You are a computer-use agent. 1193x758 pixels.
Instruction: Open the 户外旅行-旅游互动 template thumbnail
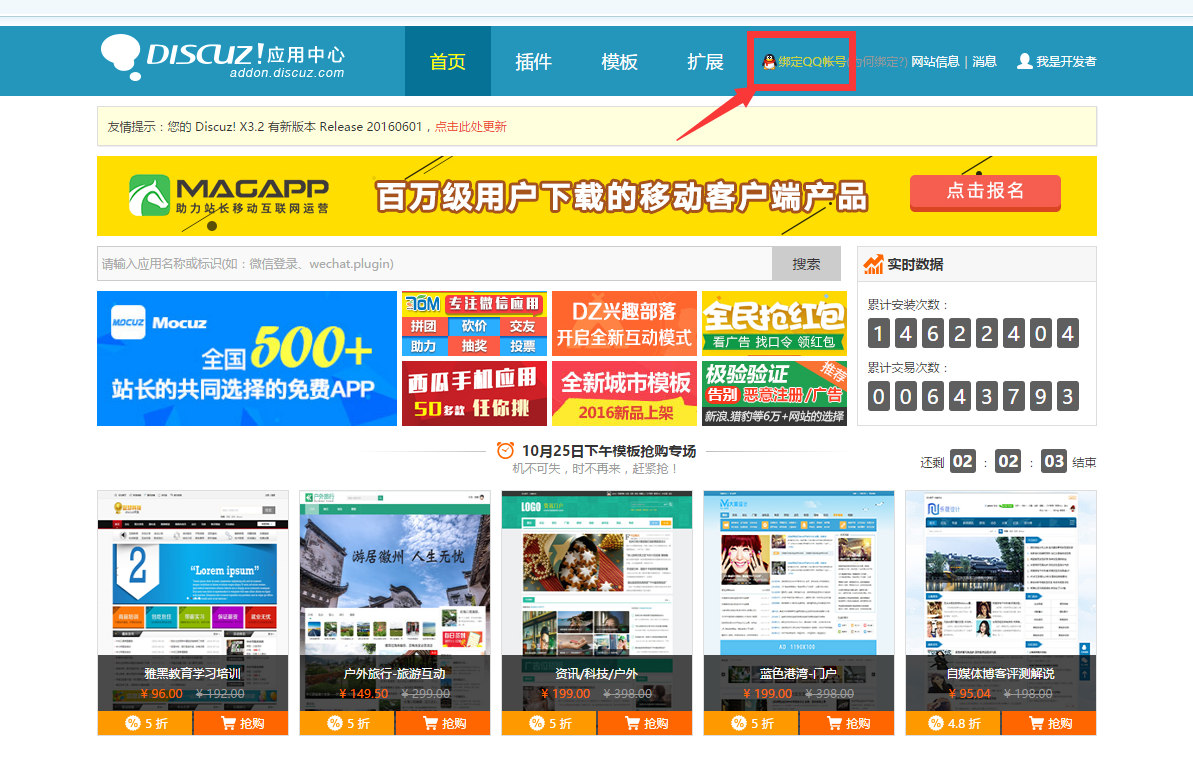394,580
